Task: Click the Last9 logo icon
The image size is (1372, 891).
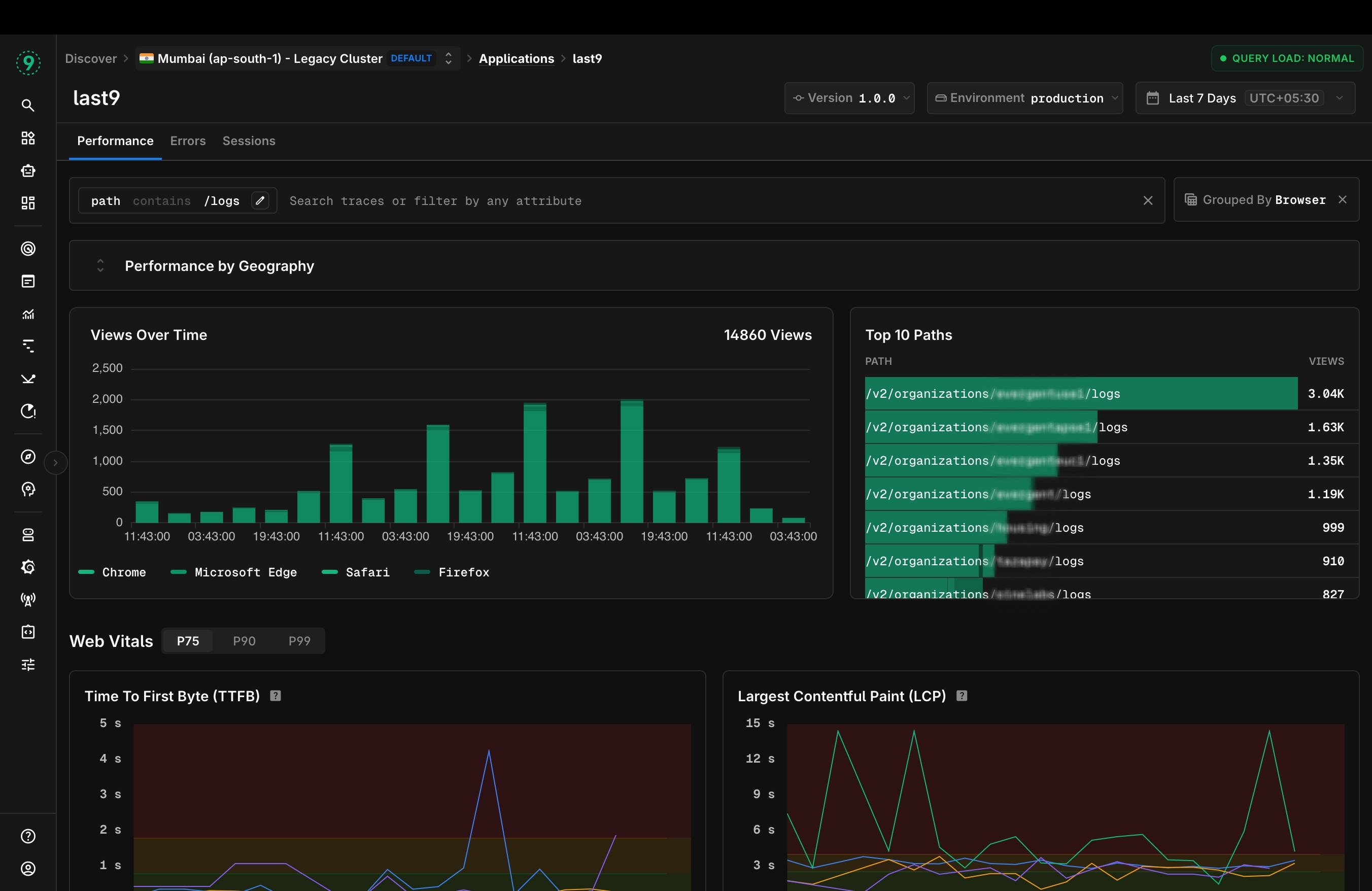Action: coord(28,62)
